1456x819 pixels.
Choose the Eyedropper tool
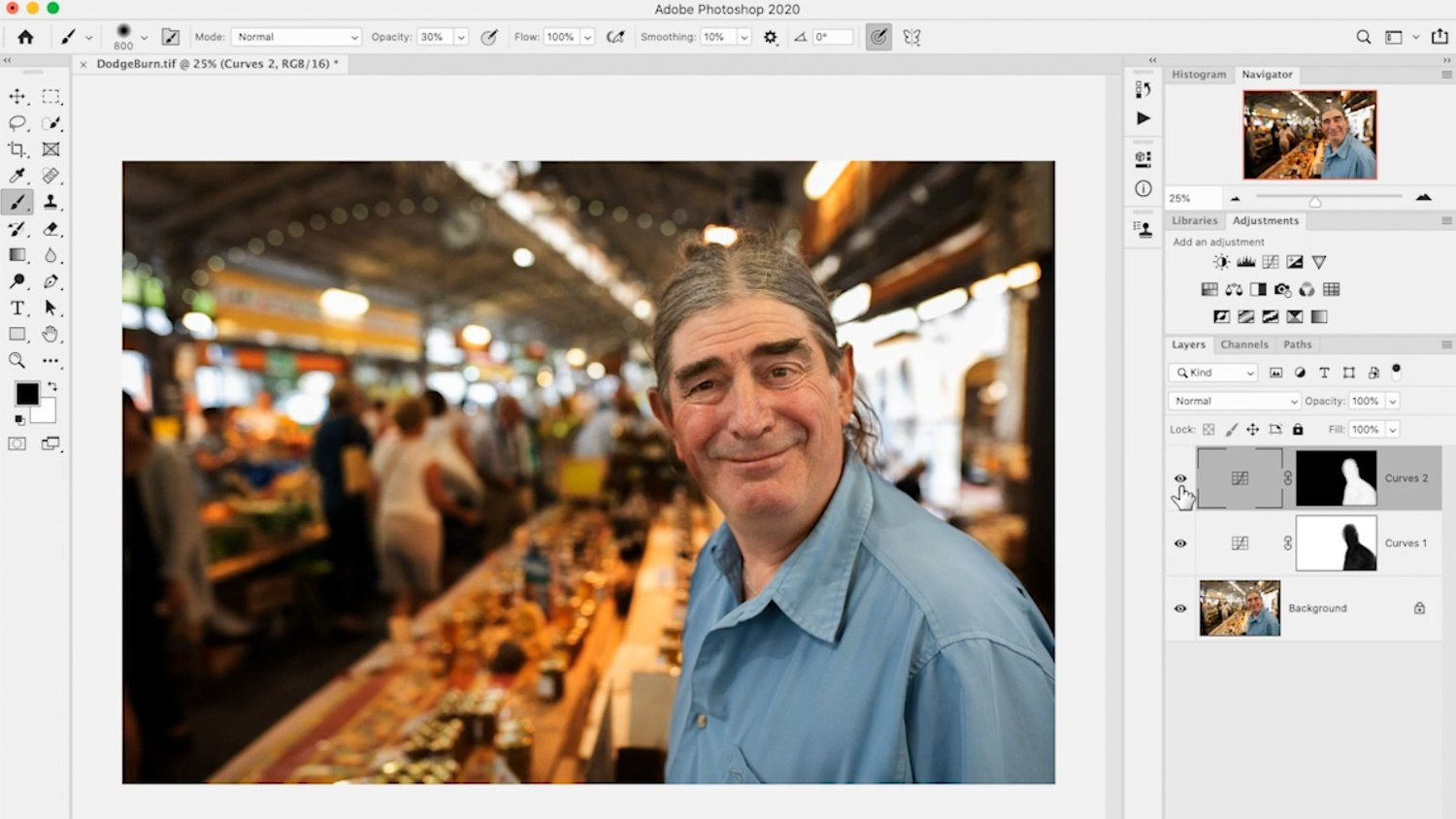(x=17, y=176)
